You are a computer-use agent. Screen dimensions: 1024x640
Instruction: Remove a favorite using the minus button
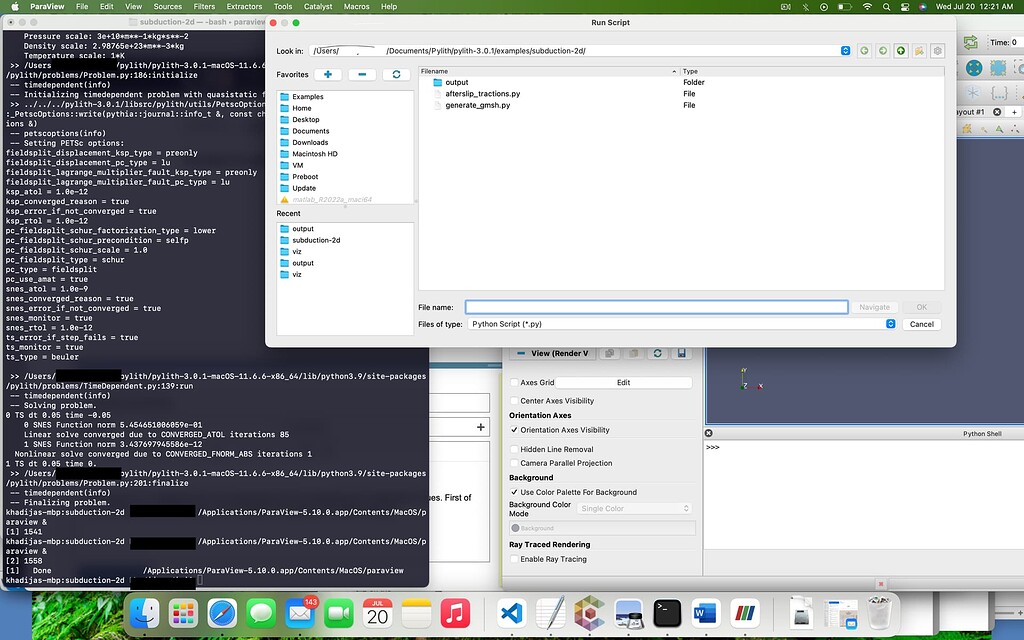(x=362, y=74)
